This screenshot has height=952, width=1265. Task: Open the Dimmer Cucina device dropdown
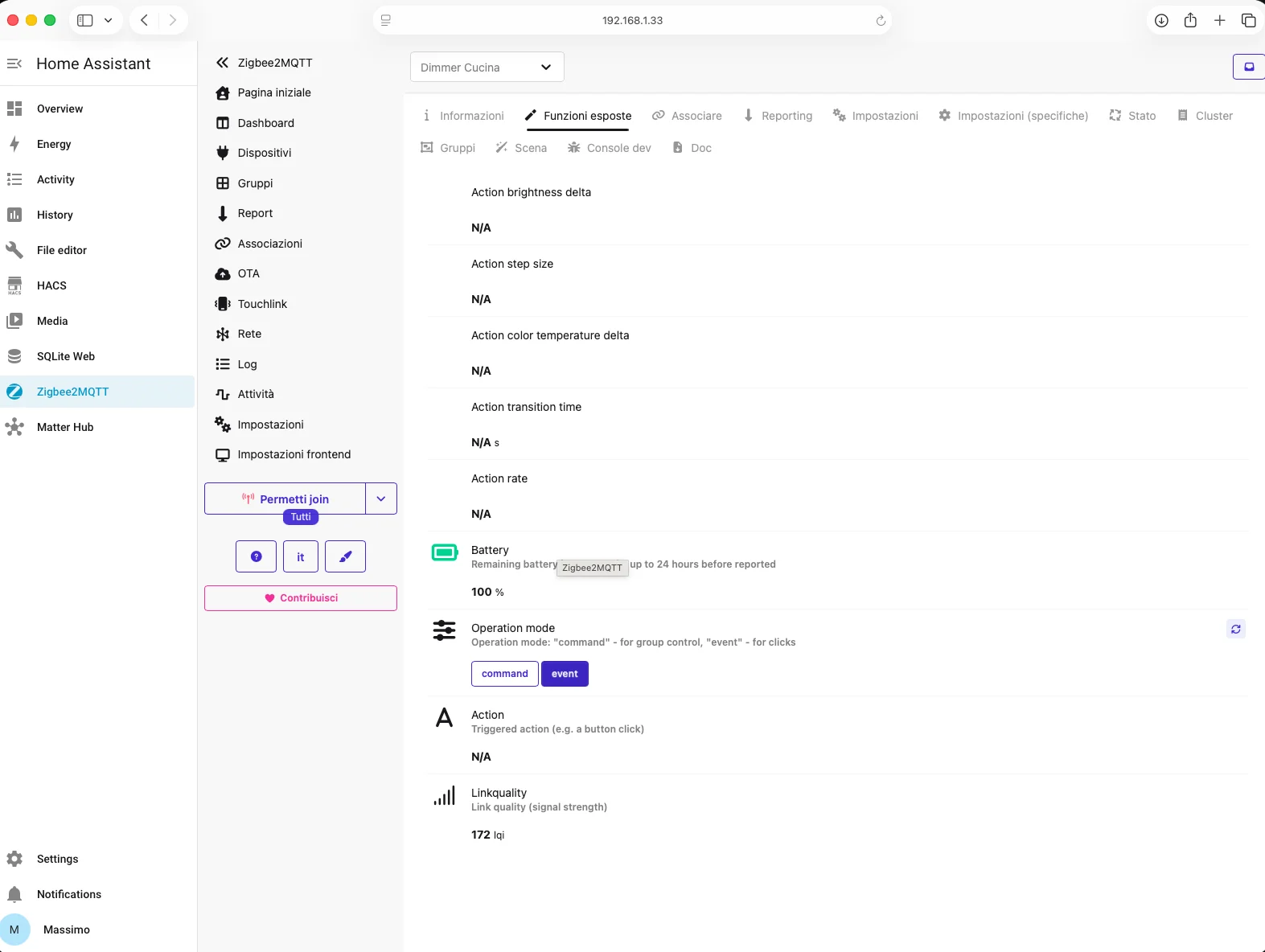coord(487,68)
